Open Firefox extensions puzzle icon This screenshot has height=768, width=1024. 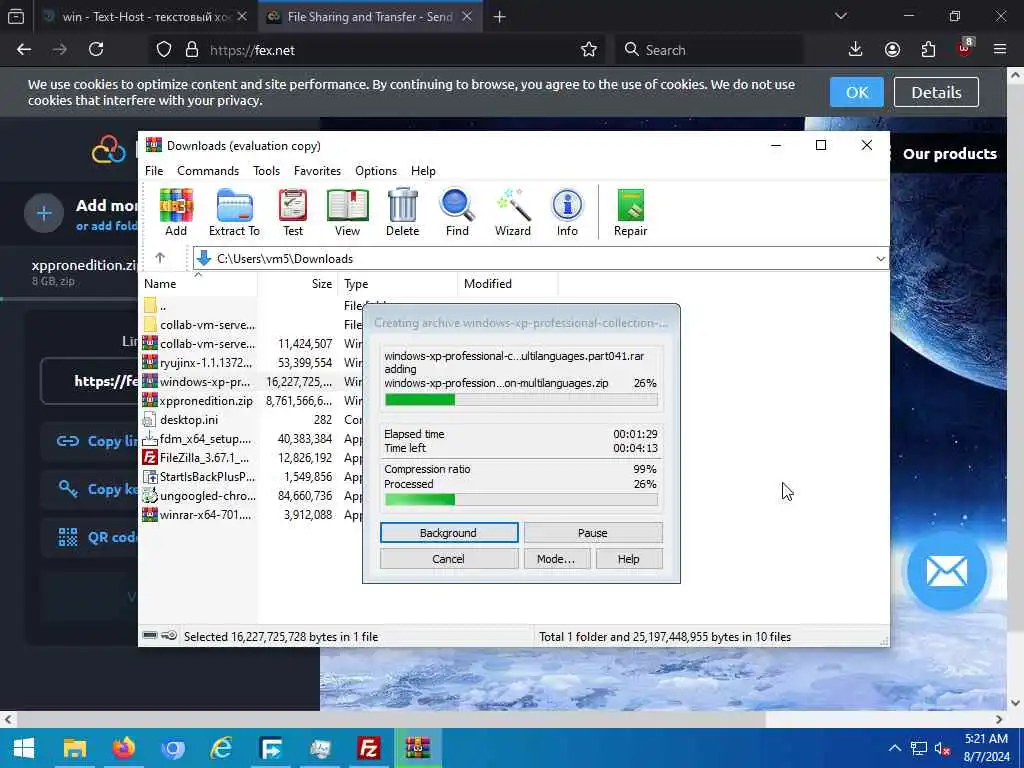pyautogui.click(x=928, y=49)
